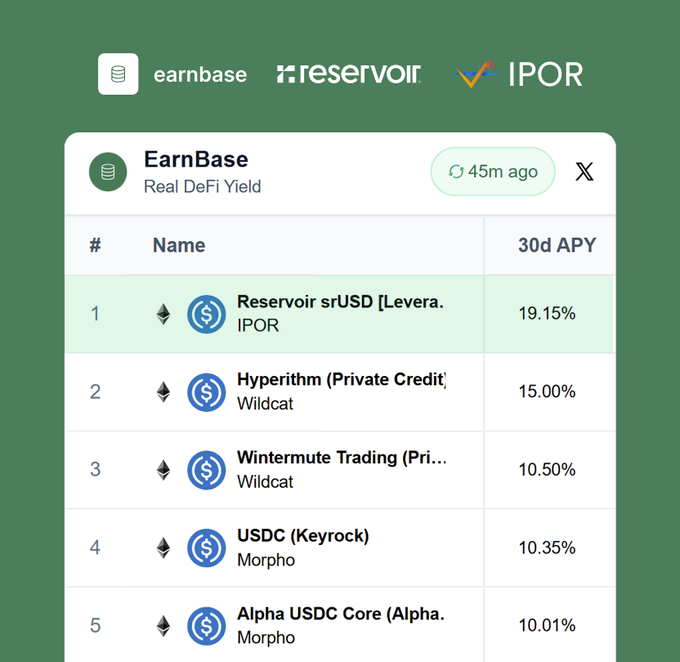
Task: Click the Wildcat label under Hyperithm
Action: (265, 404)
